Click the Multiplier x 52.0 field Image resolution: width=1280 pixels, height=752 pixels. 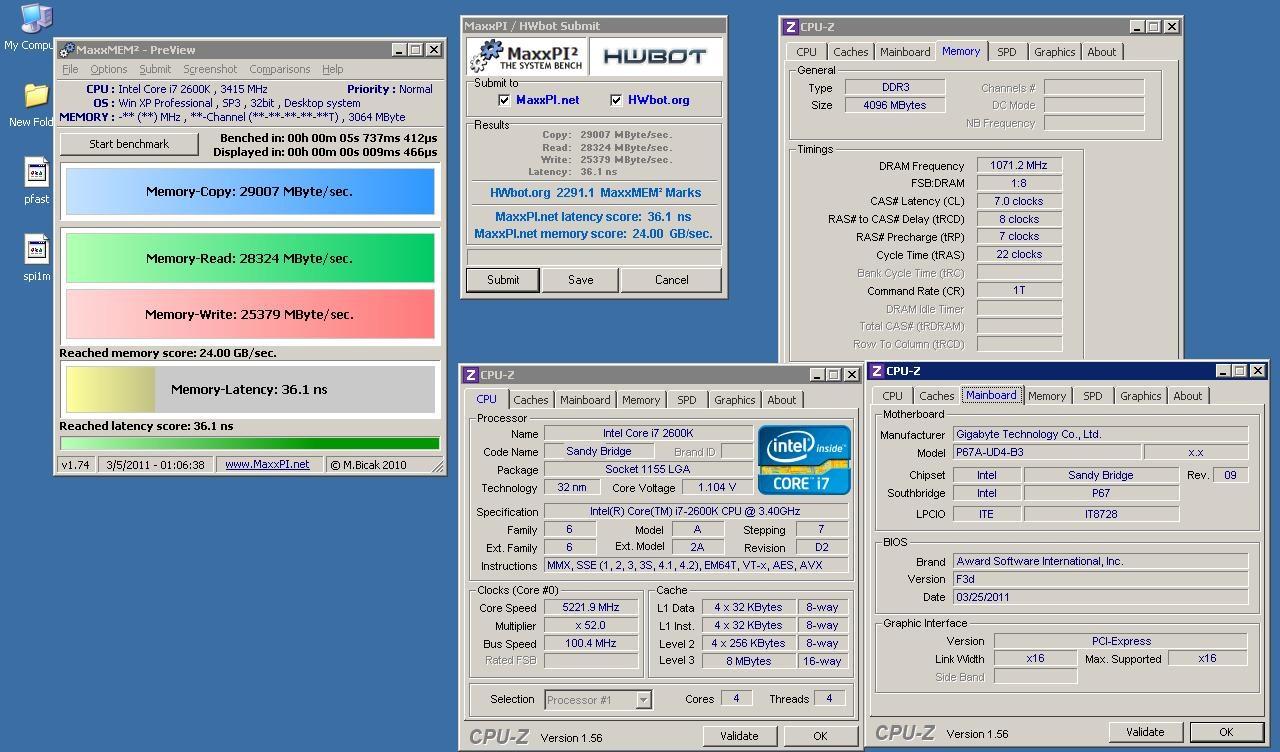pyautogui.click(x=591, y=625)
